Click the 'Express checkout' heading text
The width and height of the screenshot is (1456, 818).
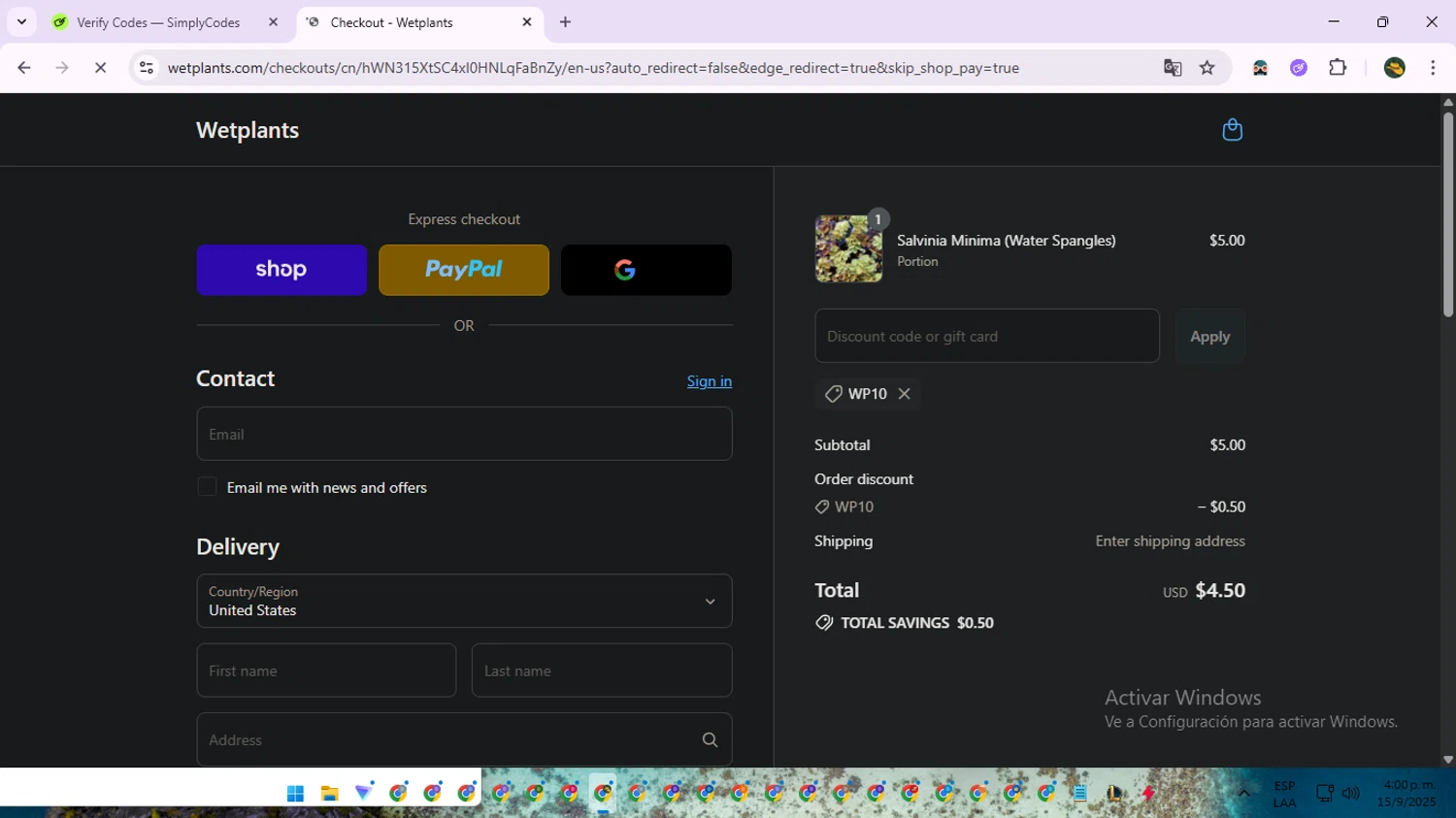pos(464,219)
